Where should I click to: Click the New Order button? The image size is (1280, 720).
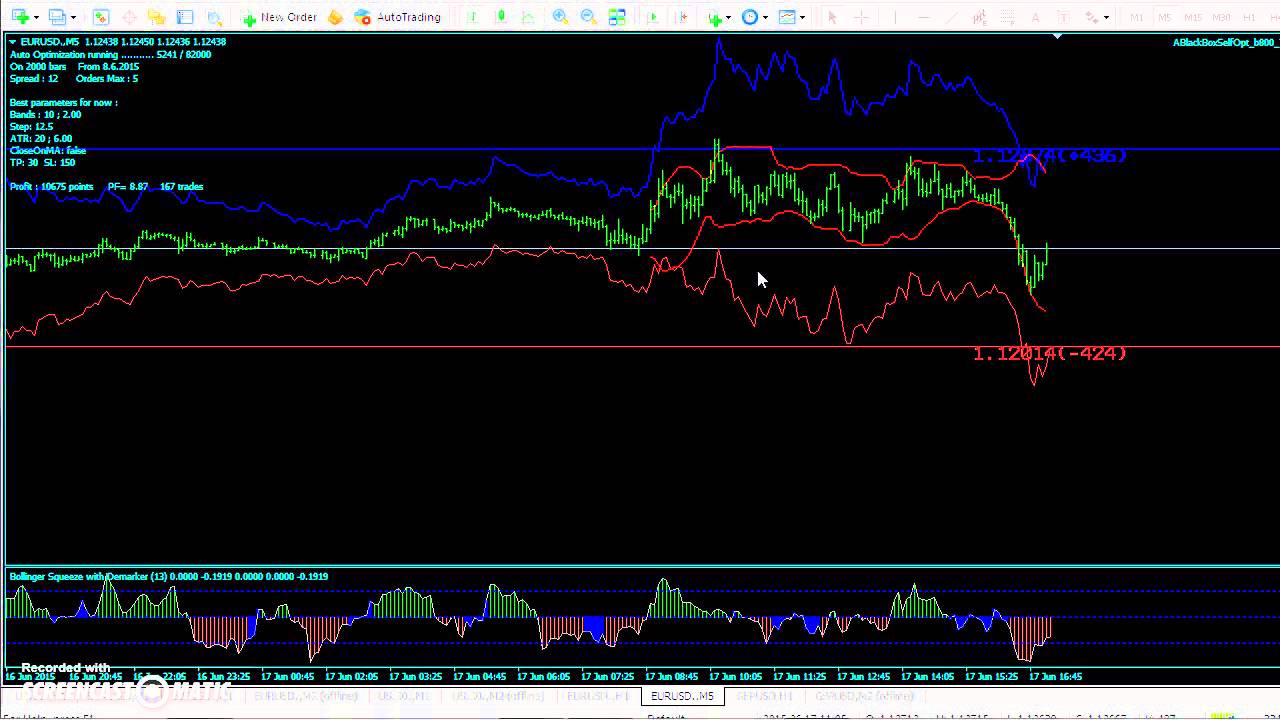click(279, 17)
